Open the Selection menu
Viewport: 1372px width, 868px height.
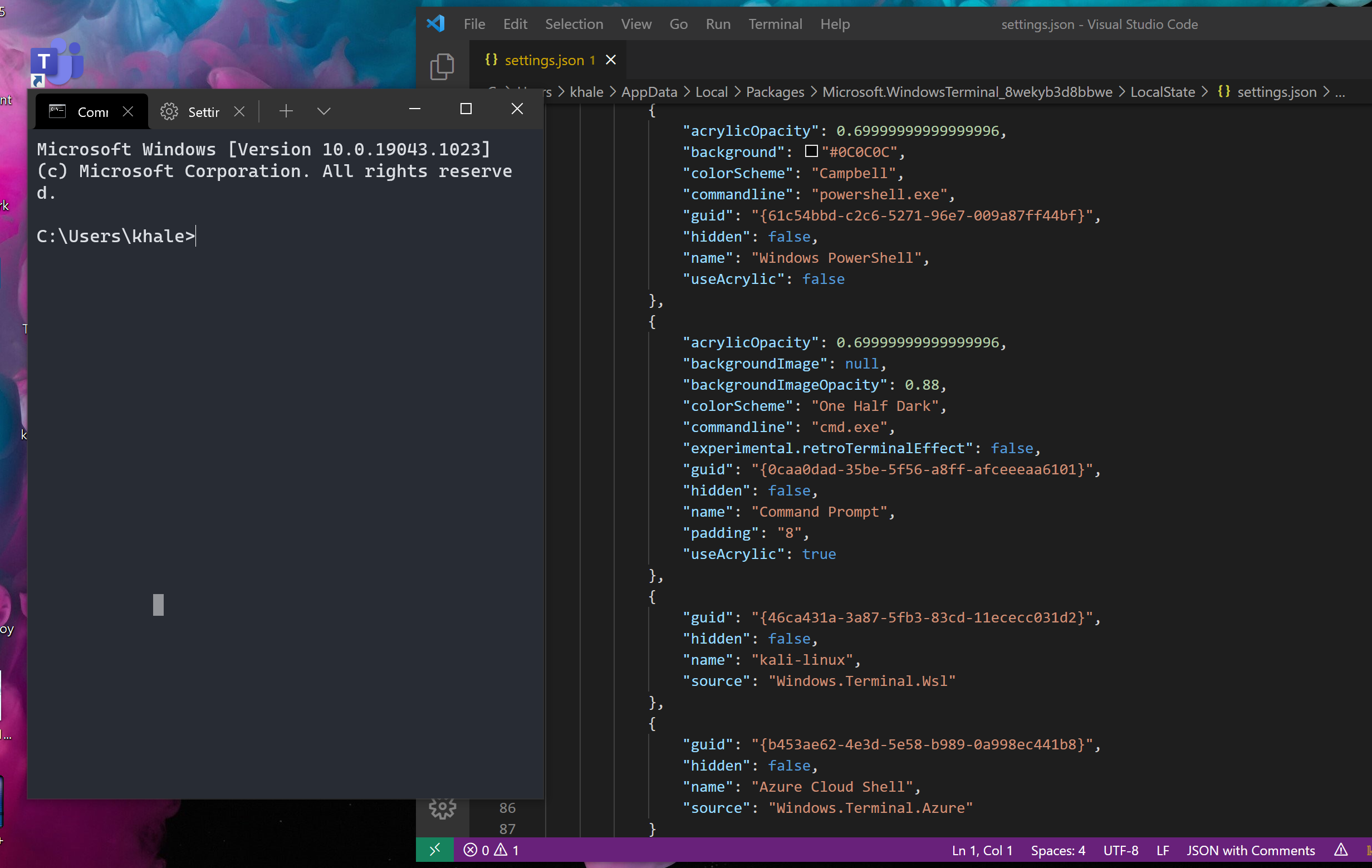point(574,24)
